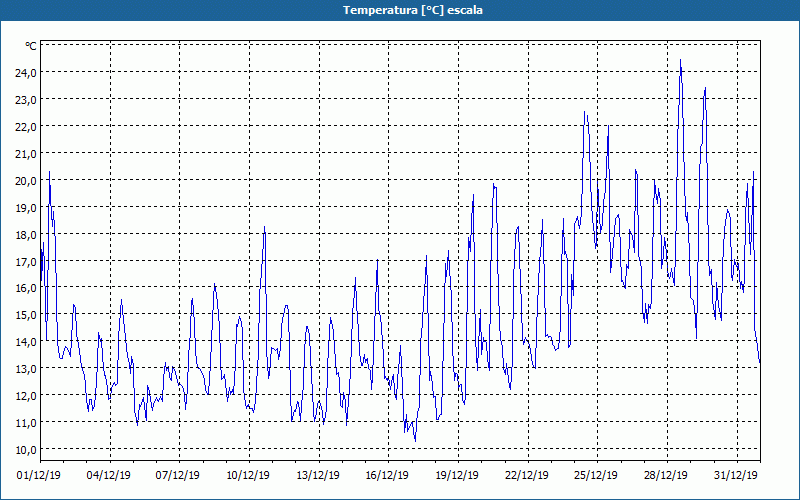The height and width of the screenshot is (500, 800).
Task: Click the 19,0 y-axis label
Action: [x=27, y=208]
